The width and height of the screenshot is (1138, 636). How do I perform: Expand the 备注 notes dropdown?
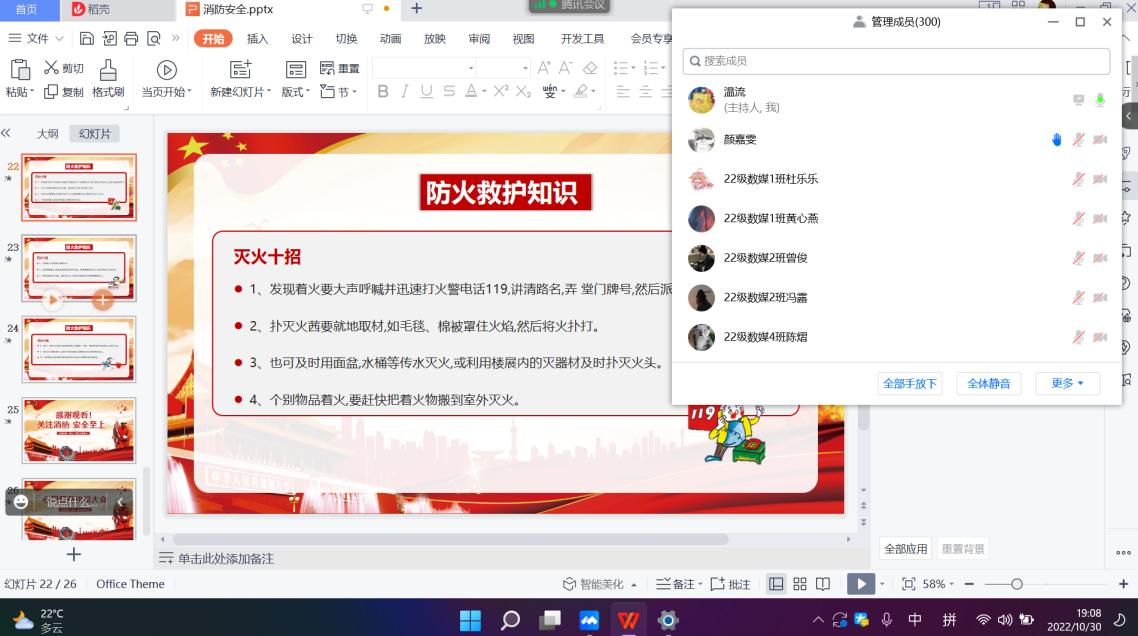pyautogui.click(x=699, y=583)
